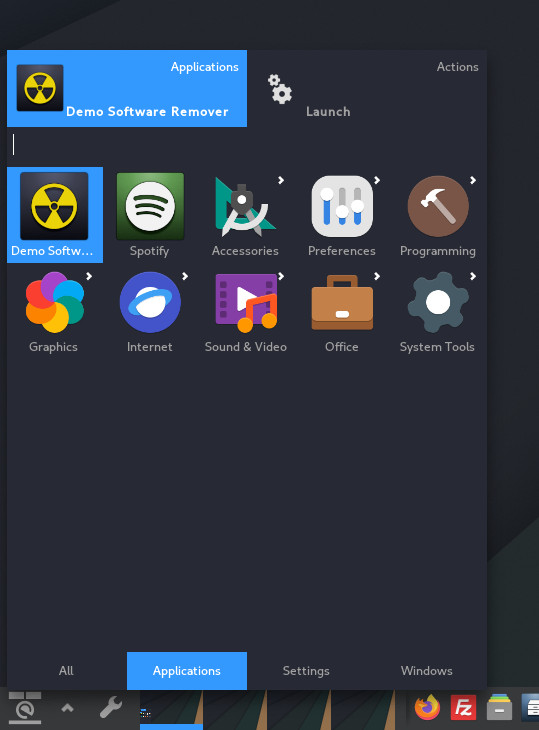The height and width of the screenshot is (730, 539).
Task: Expand the Internet submenu arrow
Action: [x=185, y=277]
